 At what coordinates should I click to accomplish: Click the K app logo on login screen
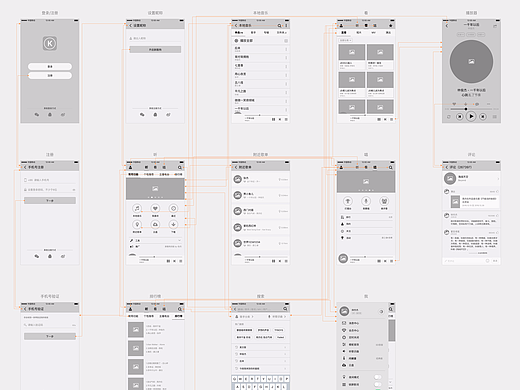click(50, 43)
